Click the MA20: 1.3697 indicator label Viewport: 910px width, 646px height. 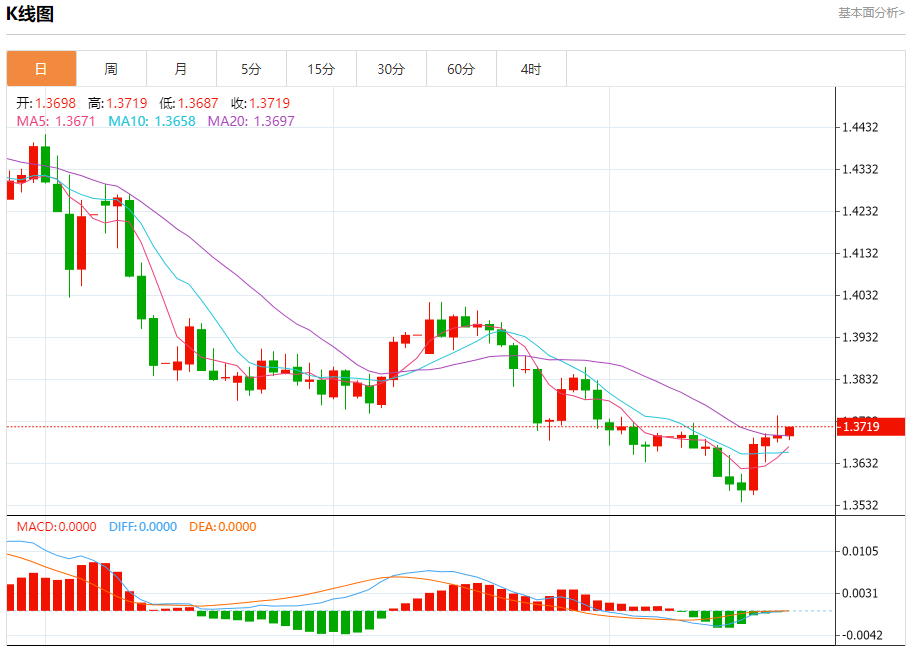(x=251, y=121)
